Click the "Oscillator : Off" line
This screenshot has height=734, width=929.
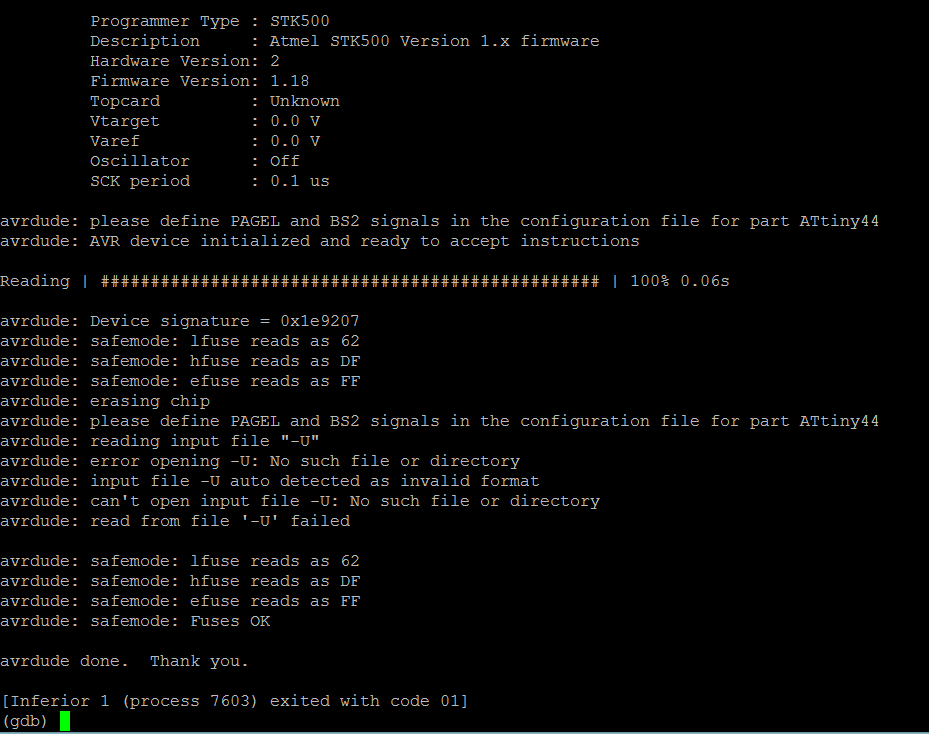(x=195, y=161)
